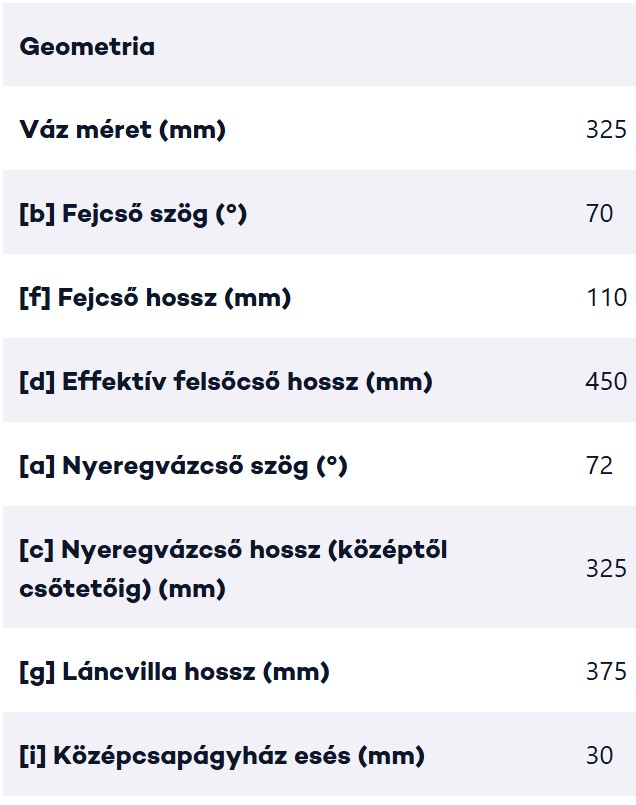
Task: Select the [f] Fejcső hossz label
Action: 156,298
